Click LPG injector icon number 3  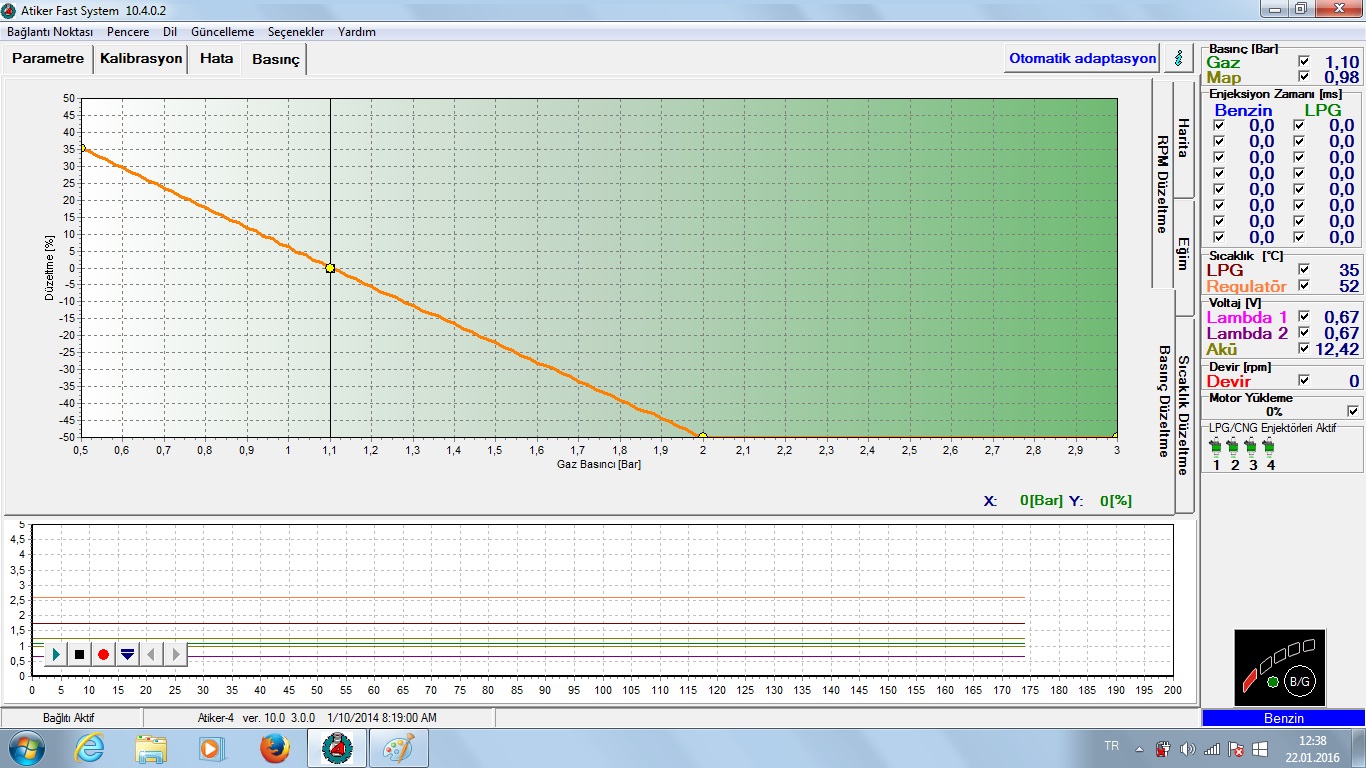tap(1252, 446)
